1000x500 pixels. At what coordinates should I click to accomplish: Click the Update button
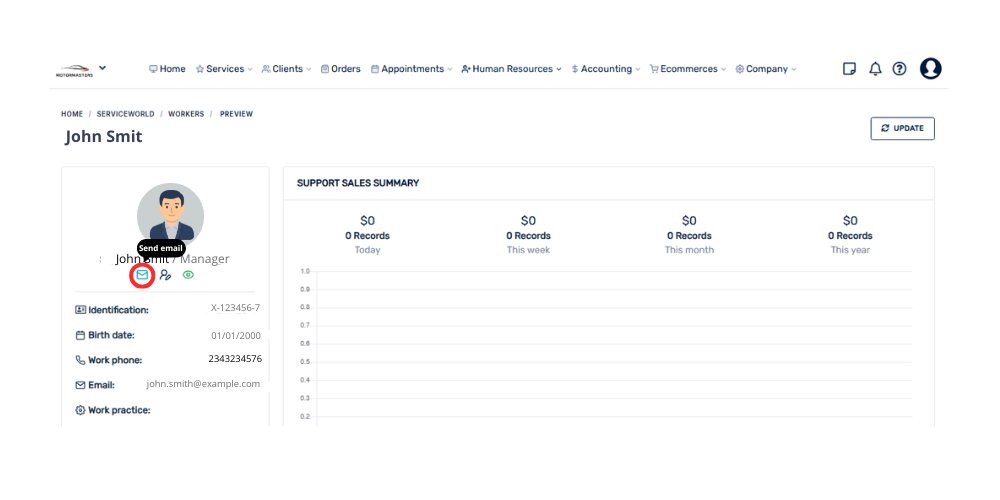pyautogui.click(x=902, y=128)
